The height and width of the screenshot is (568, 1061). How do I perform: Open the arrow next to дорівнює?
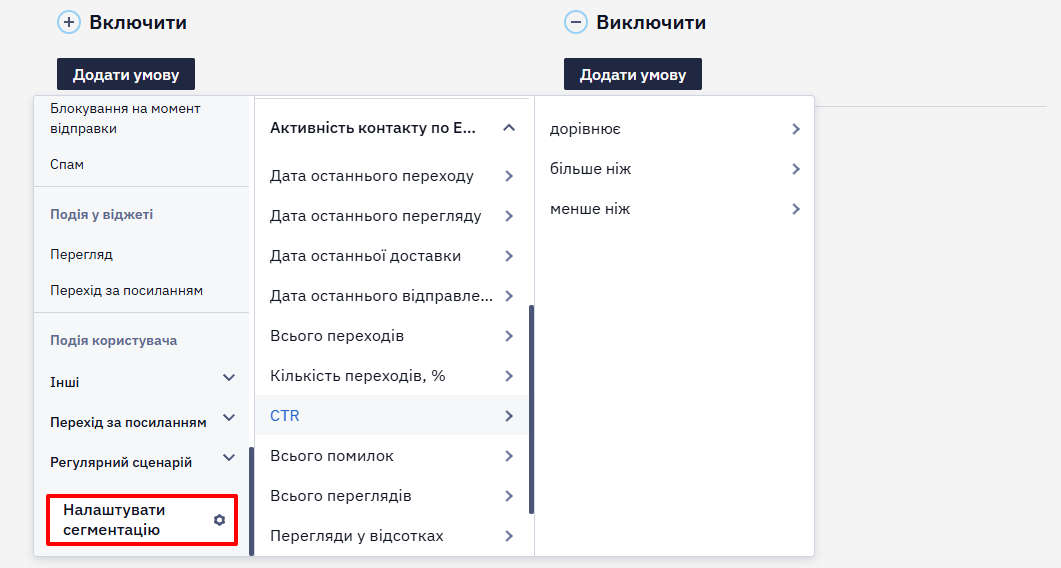pos(796,129)
